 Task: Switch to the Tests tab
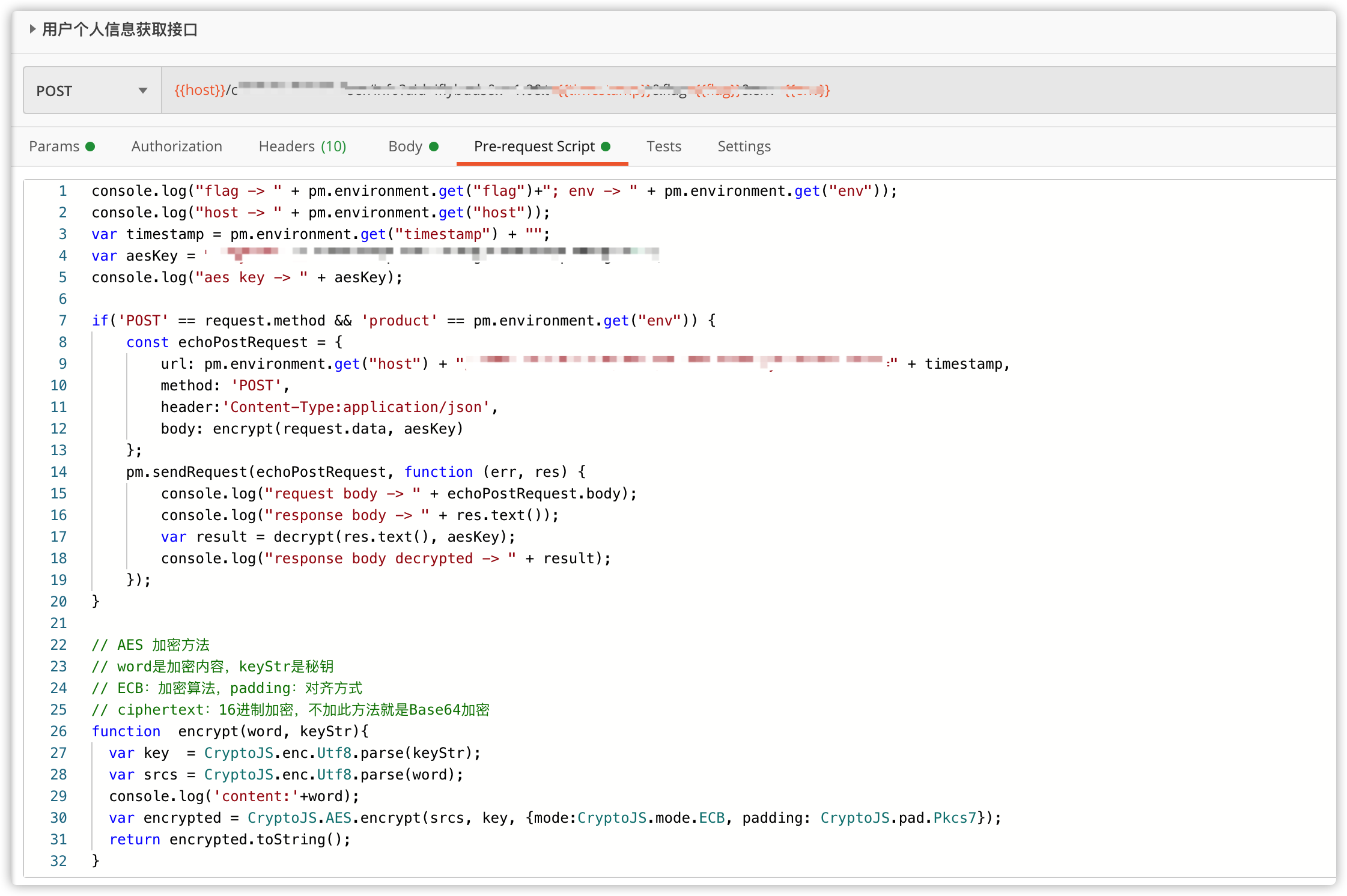pyautogui.click(x=664, y=146)
